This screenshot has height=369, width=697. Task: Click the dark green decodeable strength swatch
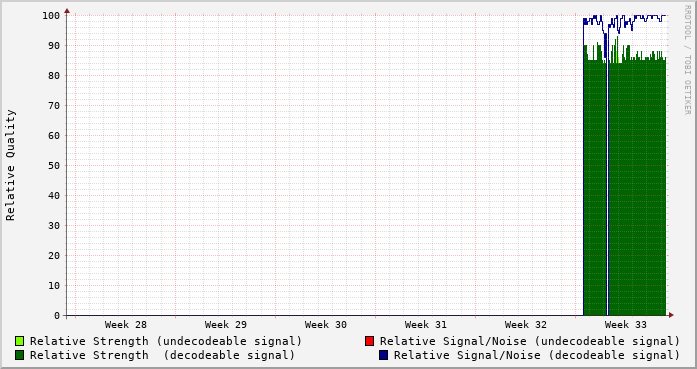(x=20, y=355)
